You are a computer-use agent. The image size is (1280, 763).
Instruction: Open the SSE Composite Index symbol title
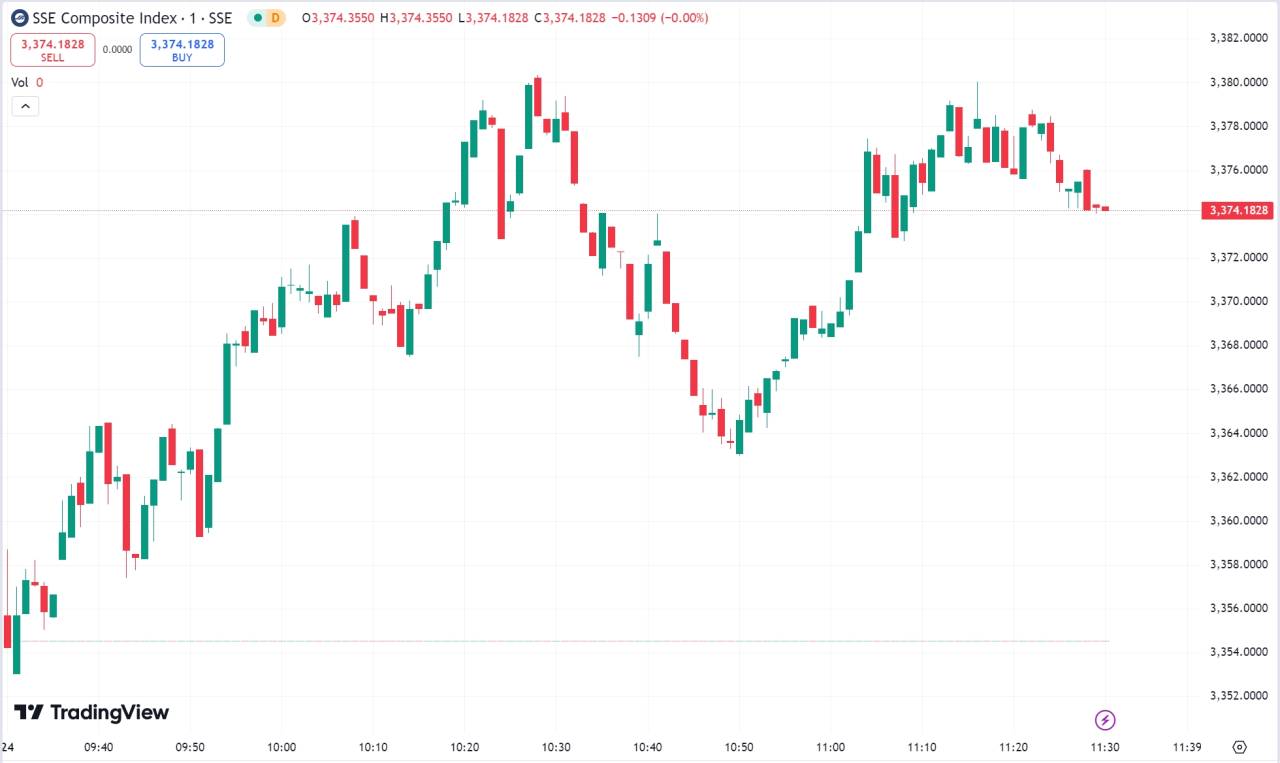[x=132, y=18]
